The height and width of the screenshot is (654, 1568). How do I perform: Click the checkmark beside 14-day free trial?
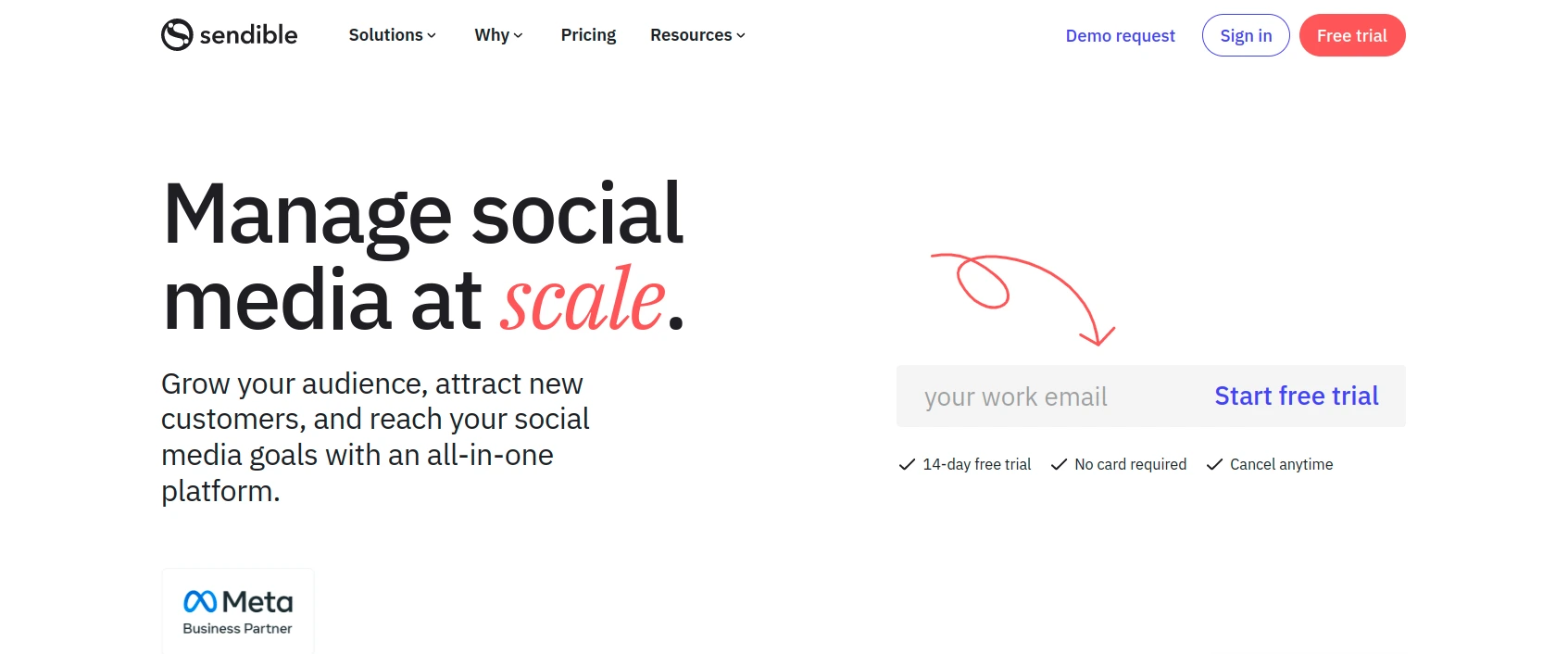coord(907,464)
